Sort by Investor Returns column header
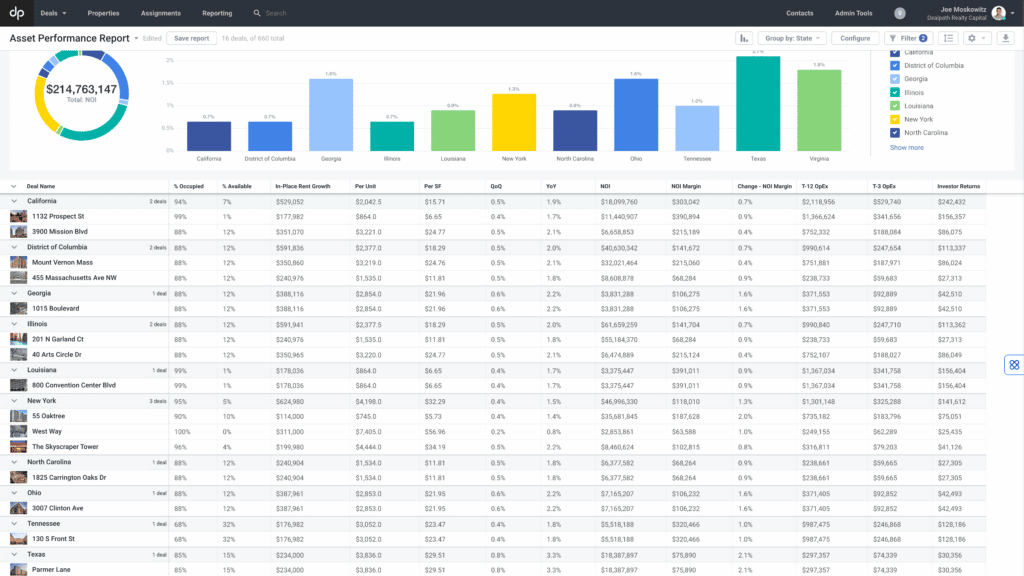Viewport: 1024px width, 576px height. click(958, 186)
